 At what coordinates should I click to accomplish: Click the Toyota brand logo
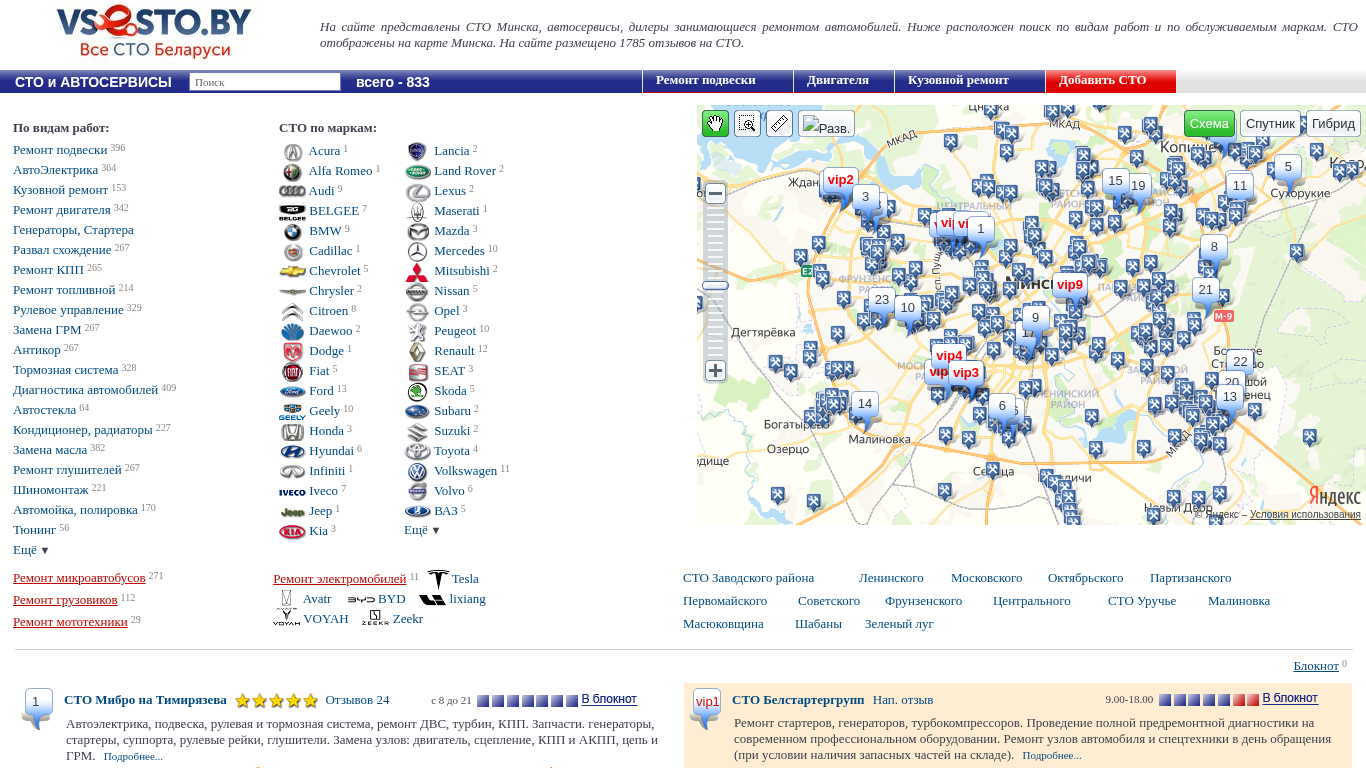[x=417, y=452]
